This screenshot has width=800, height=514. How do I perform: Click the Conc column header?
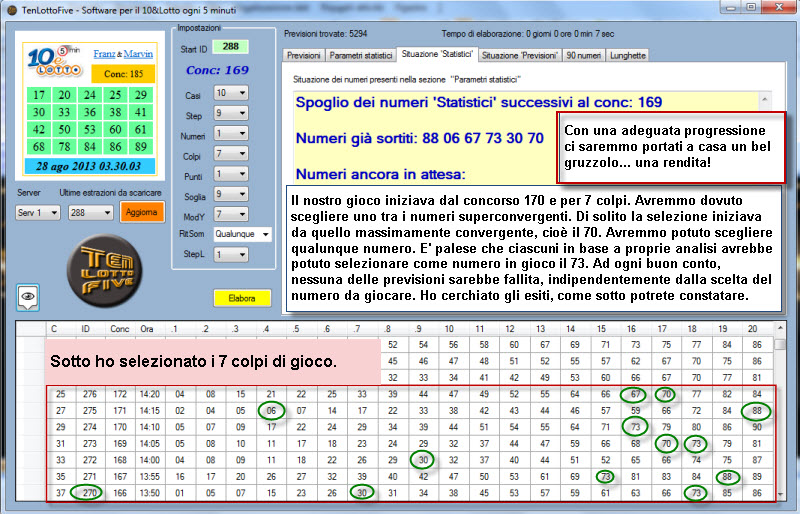(x=120, y=329)
